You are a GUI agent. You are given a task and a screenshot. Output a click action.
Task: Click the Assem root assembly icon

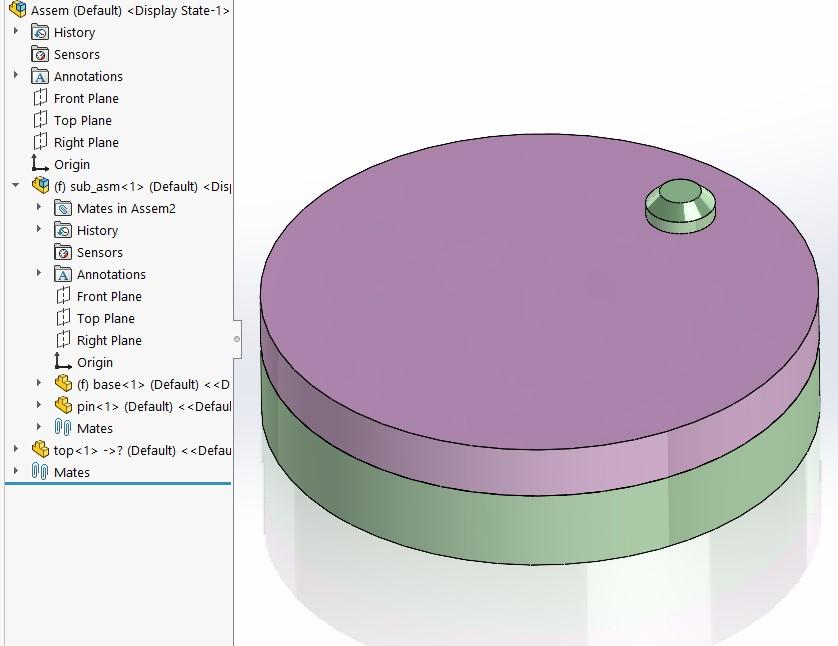[18, 9]
